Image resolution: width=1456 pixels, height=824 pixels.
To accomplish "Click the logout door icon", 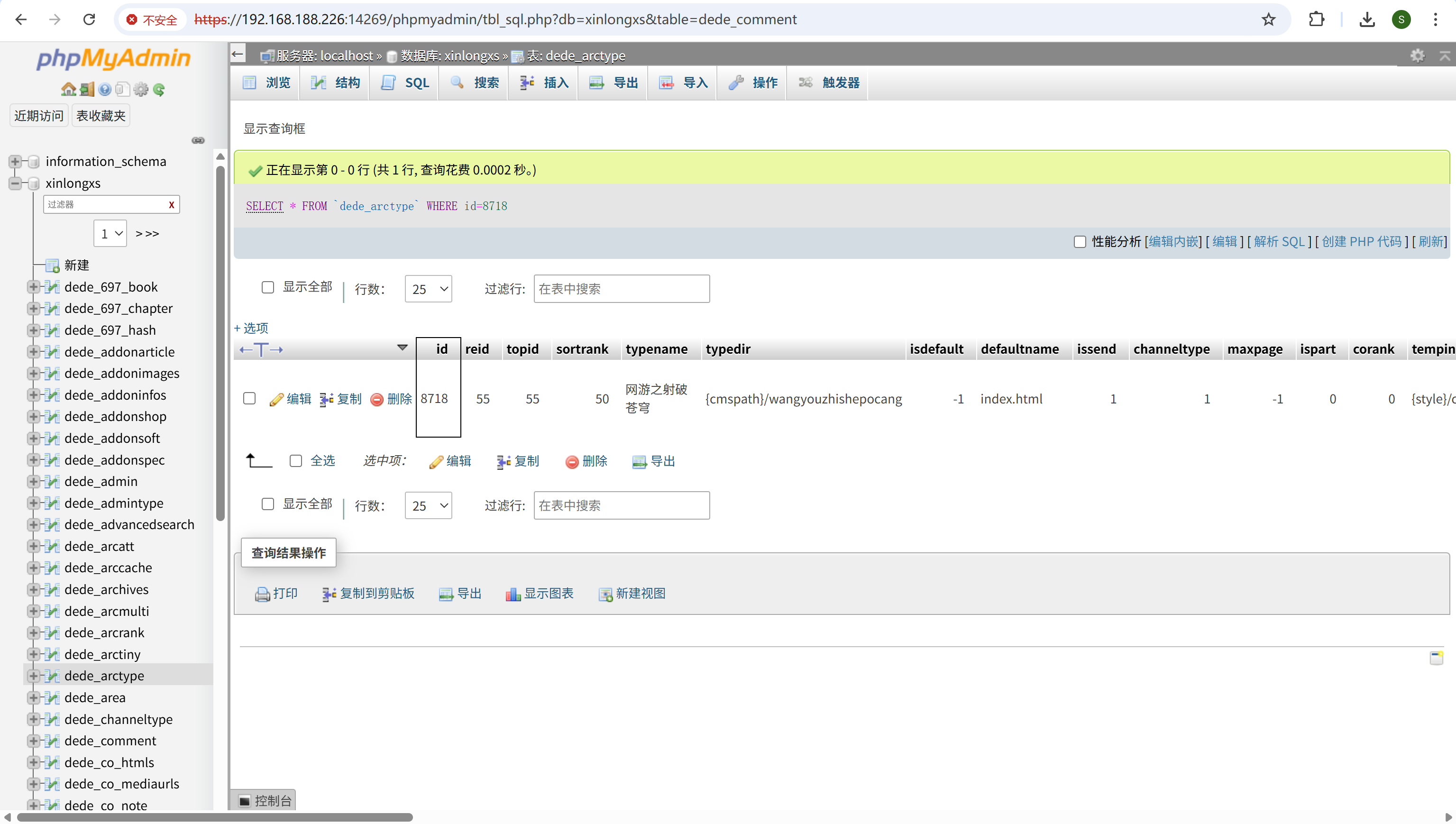I will click(87, 90).
